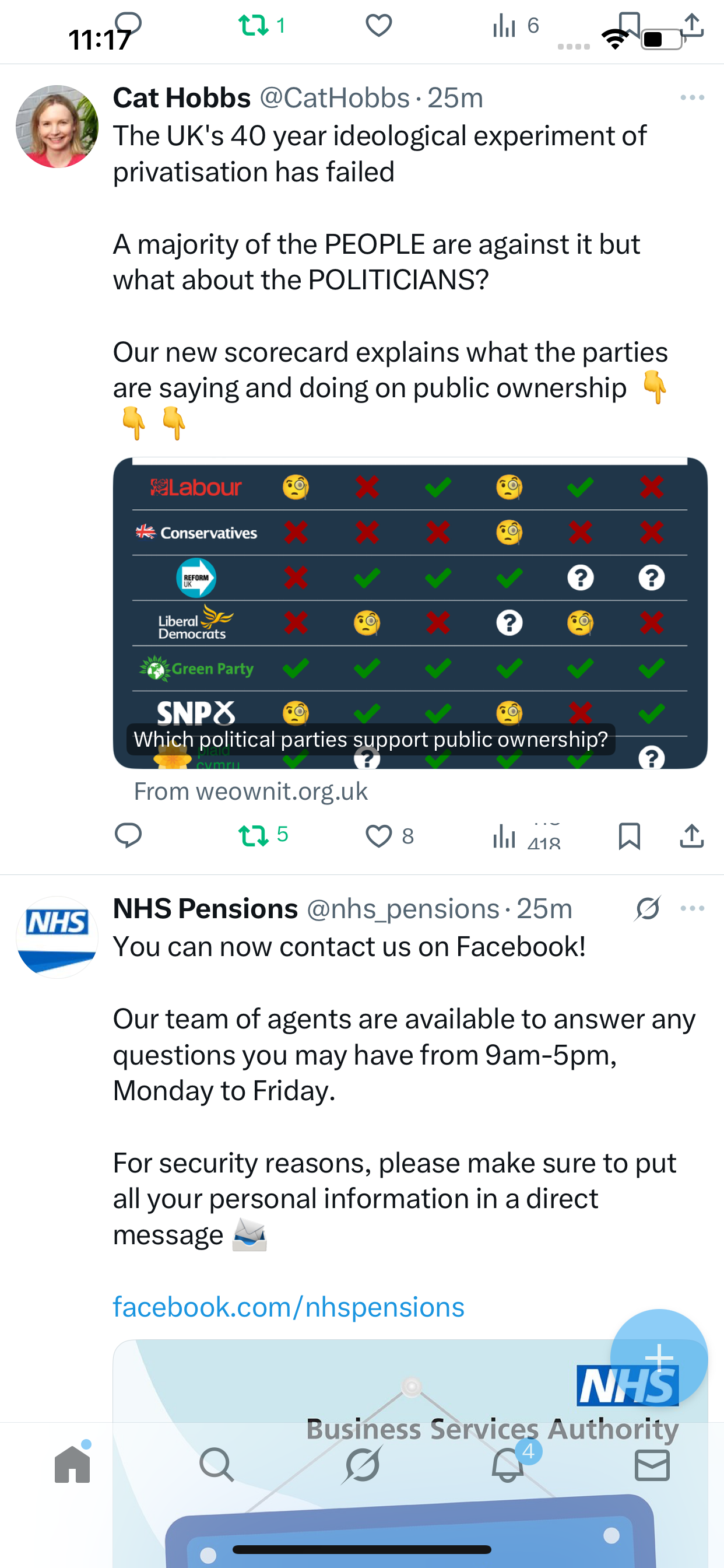Bookmark Cat Hobbs' tweet
Image resolution: width=724 pixels, height=1568 pixels.
click(629, 836)
